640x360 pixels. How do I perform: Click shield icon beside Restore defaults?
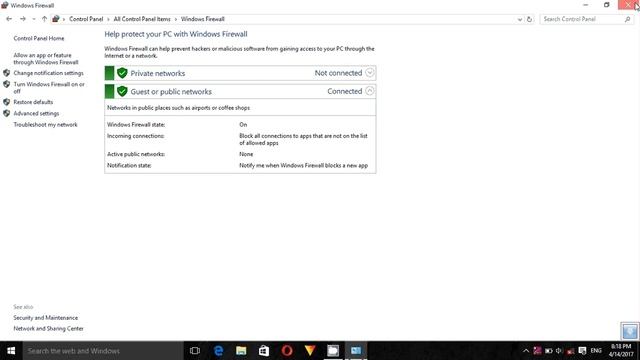(x=7, y=102)
